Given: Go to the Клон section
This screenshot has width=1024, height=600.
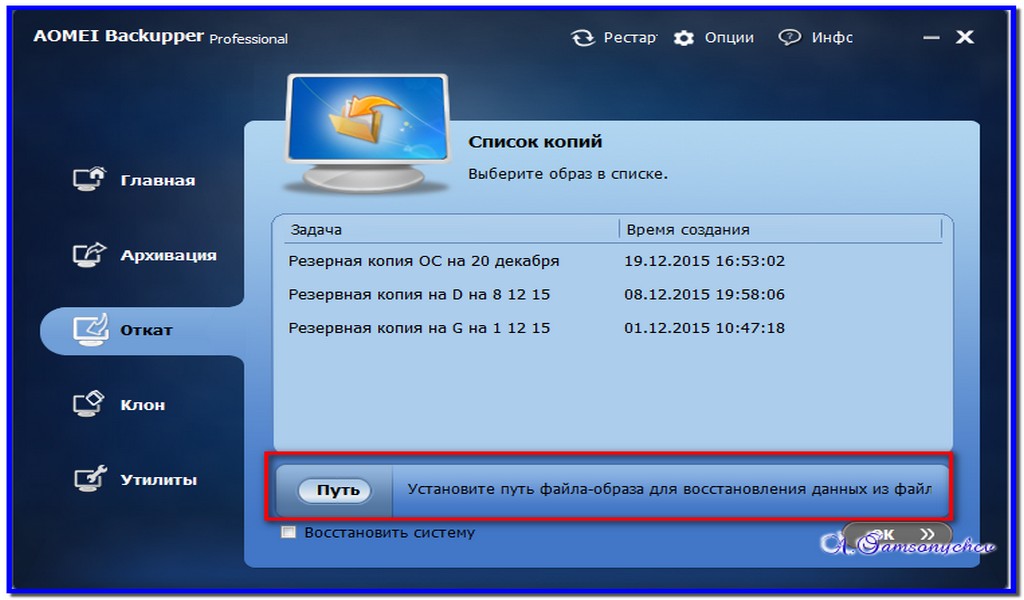Looking at the screenshot, I should click(142, 405).
